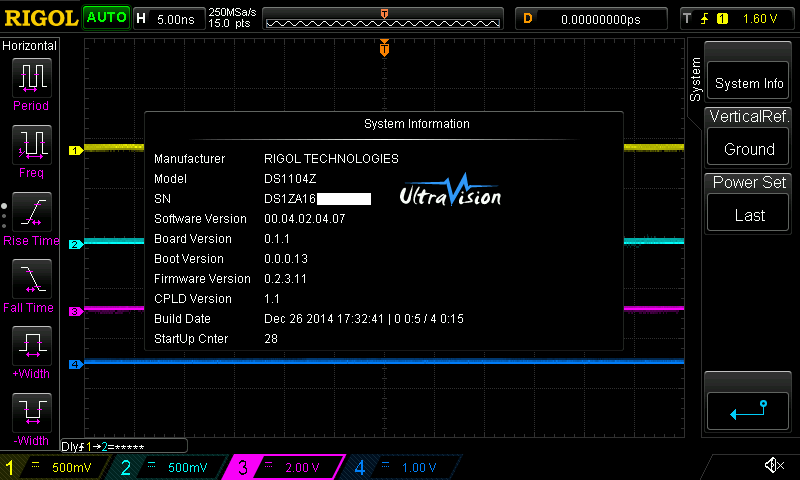The image size is (800, 480).
Task: Click the blue return arrow menu button
Action: [x=748, y=411]
